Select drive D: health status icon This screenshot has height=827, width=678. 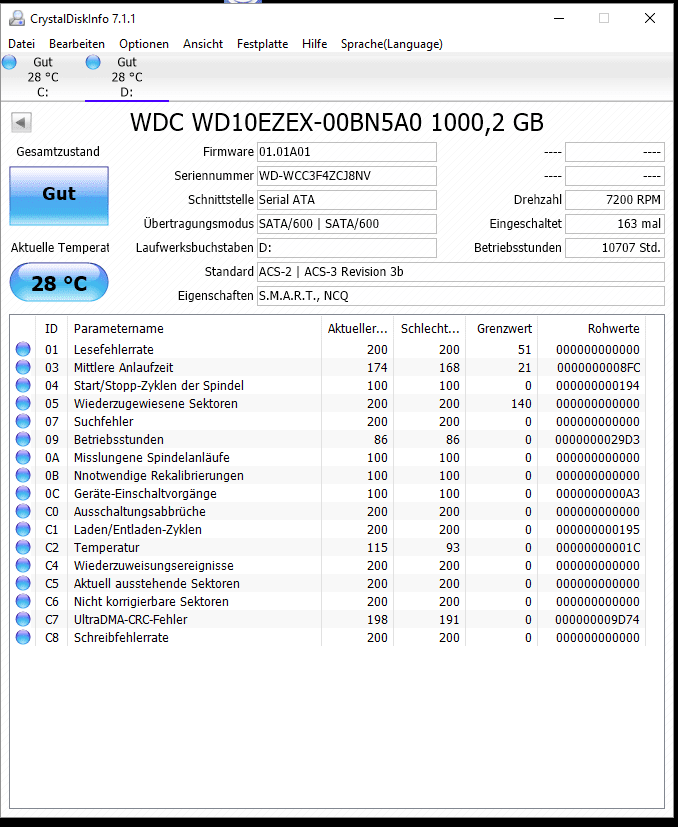tap(93, 62)
